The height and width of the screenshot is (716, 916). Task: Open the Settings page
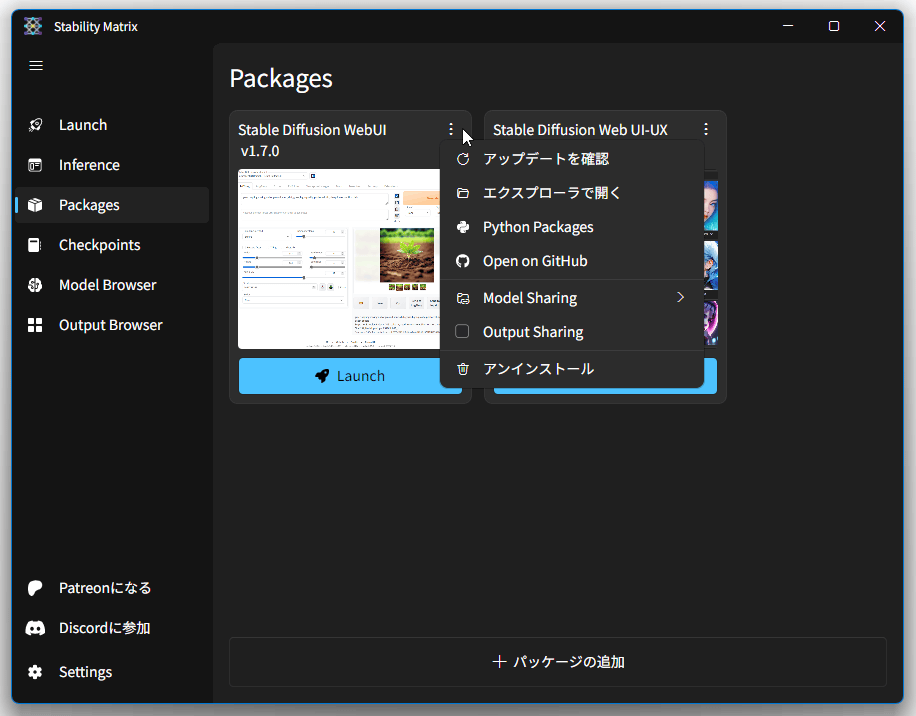click(112, 672)
